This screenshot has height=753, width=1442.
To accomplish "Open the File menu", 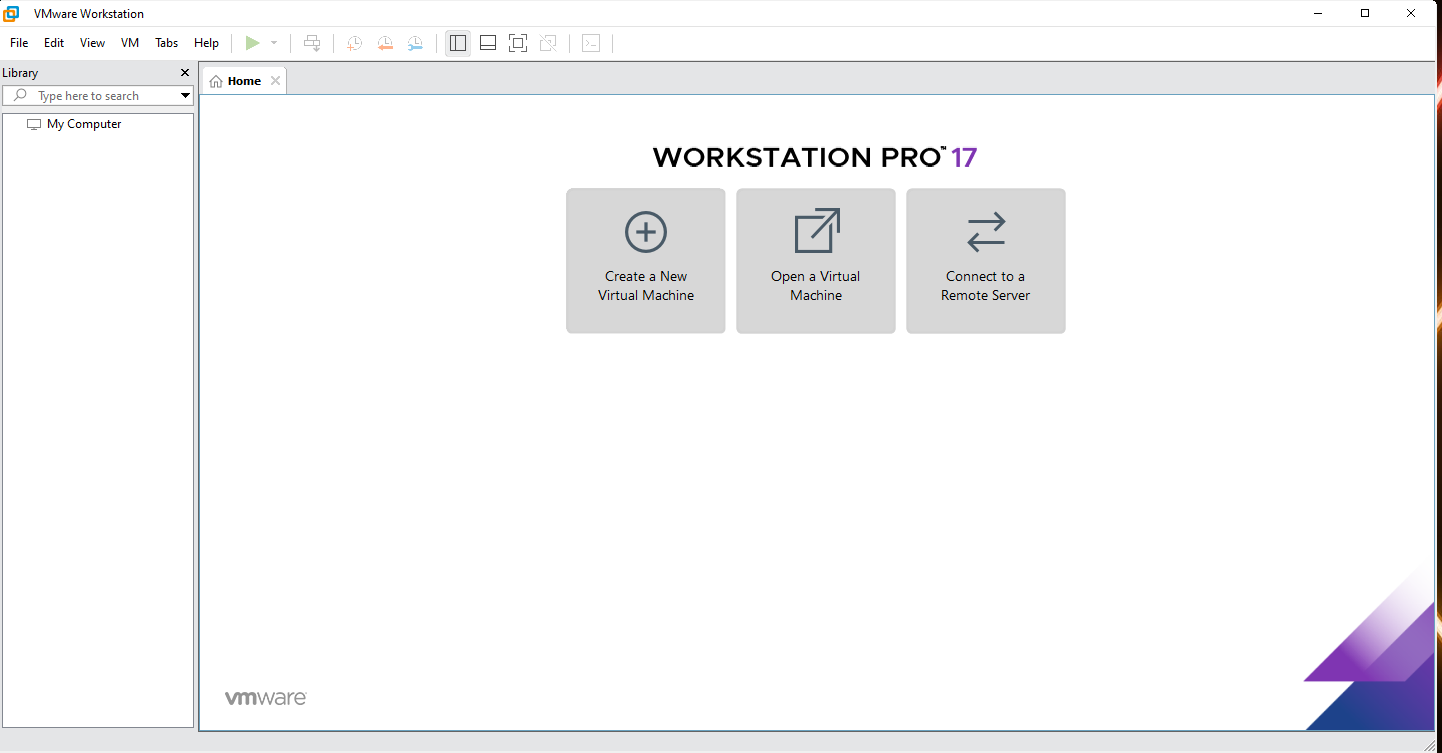I will pos(19,43).
